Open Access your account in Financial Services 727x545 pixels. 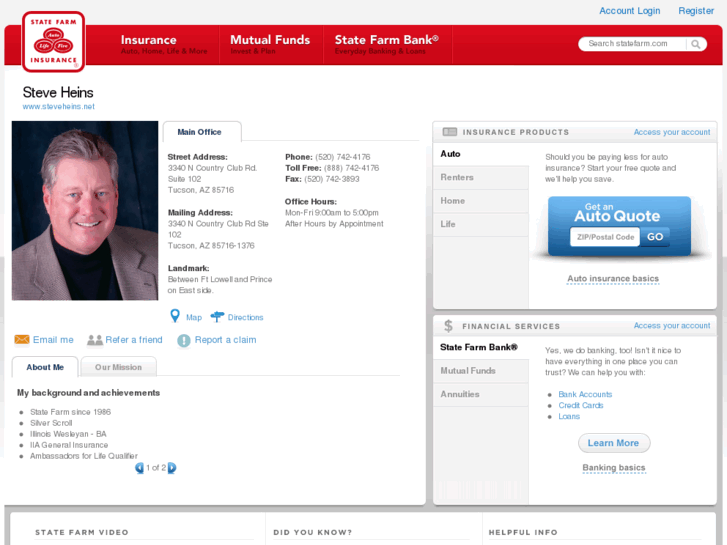click(x=672, y=326)
